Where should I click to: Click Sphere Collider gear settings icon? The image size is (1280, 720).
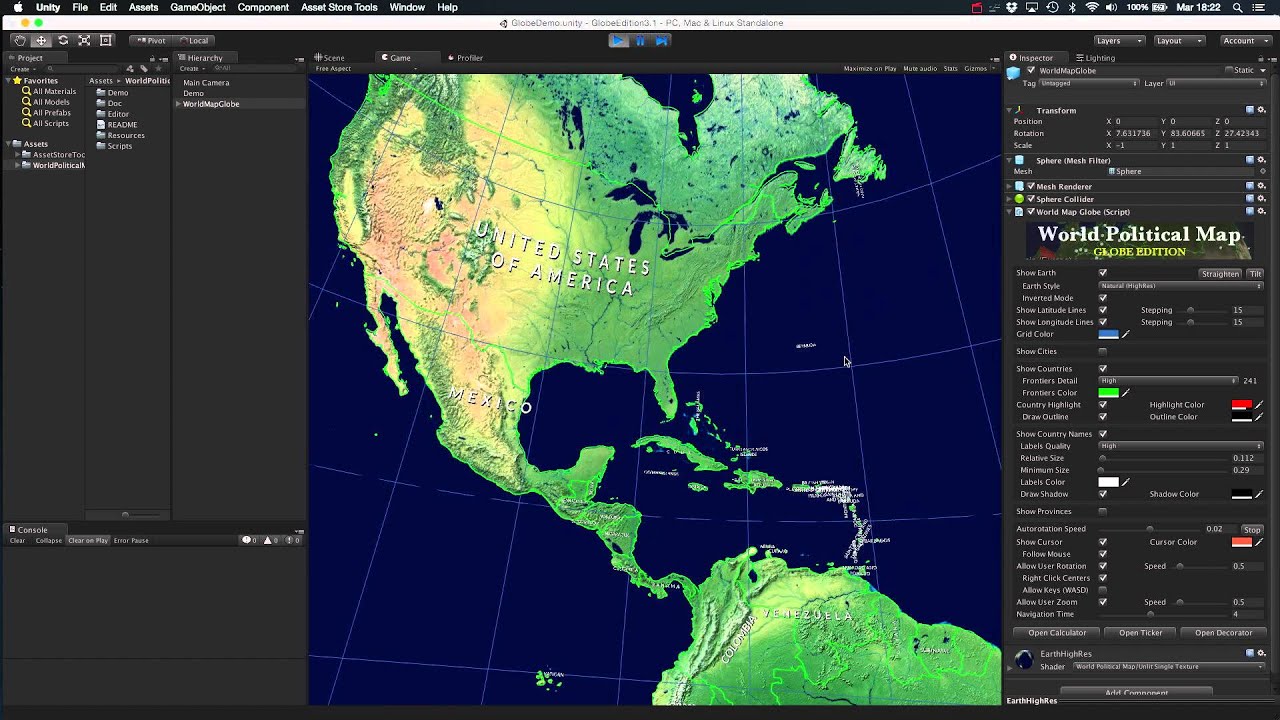point(1262,199)
